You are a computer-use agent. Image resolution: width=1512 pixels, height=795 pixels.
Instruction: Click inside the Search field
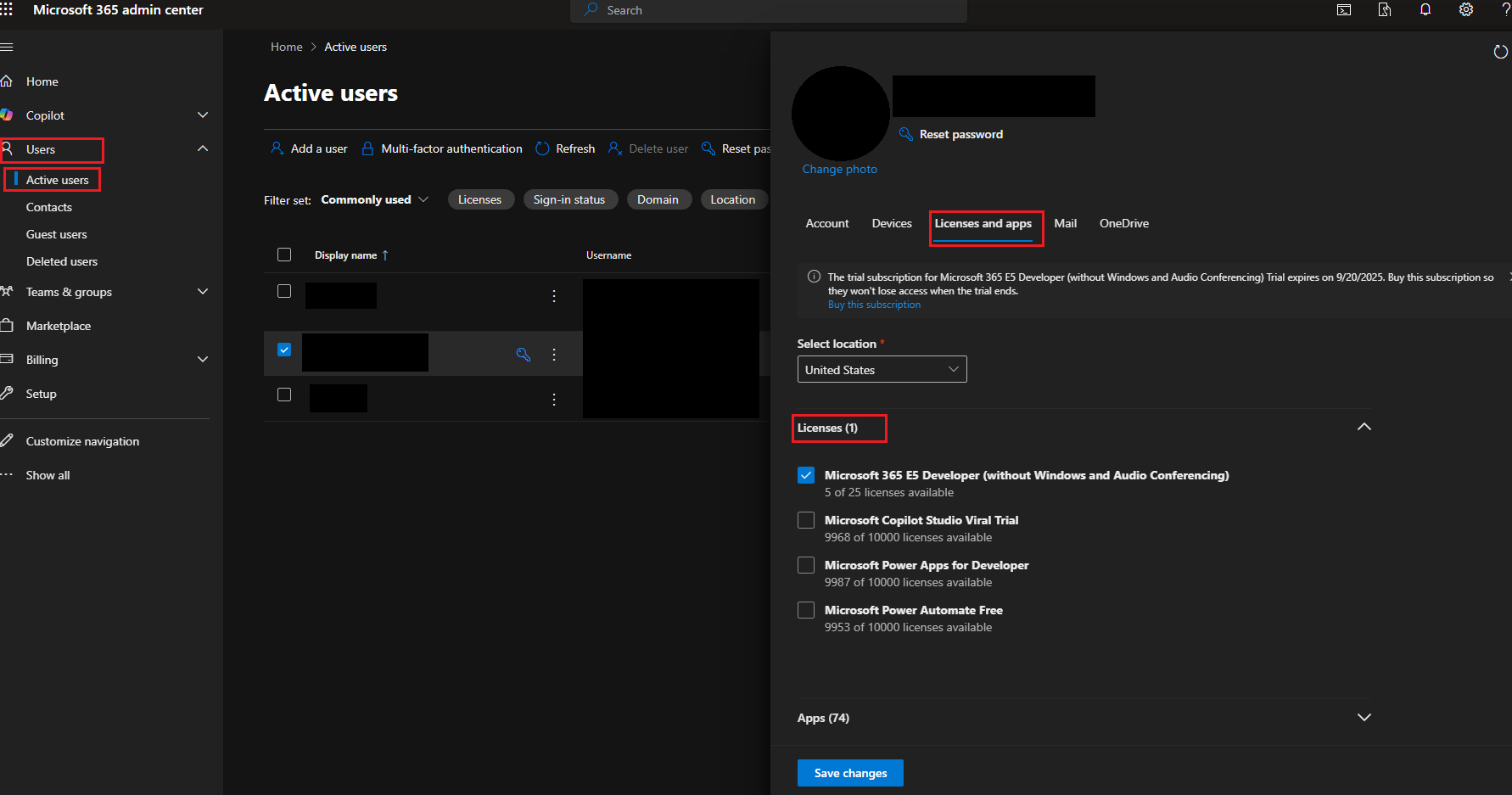(768, 10)
